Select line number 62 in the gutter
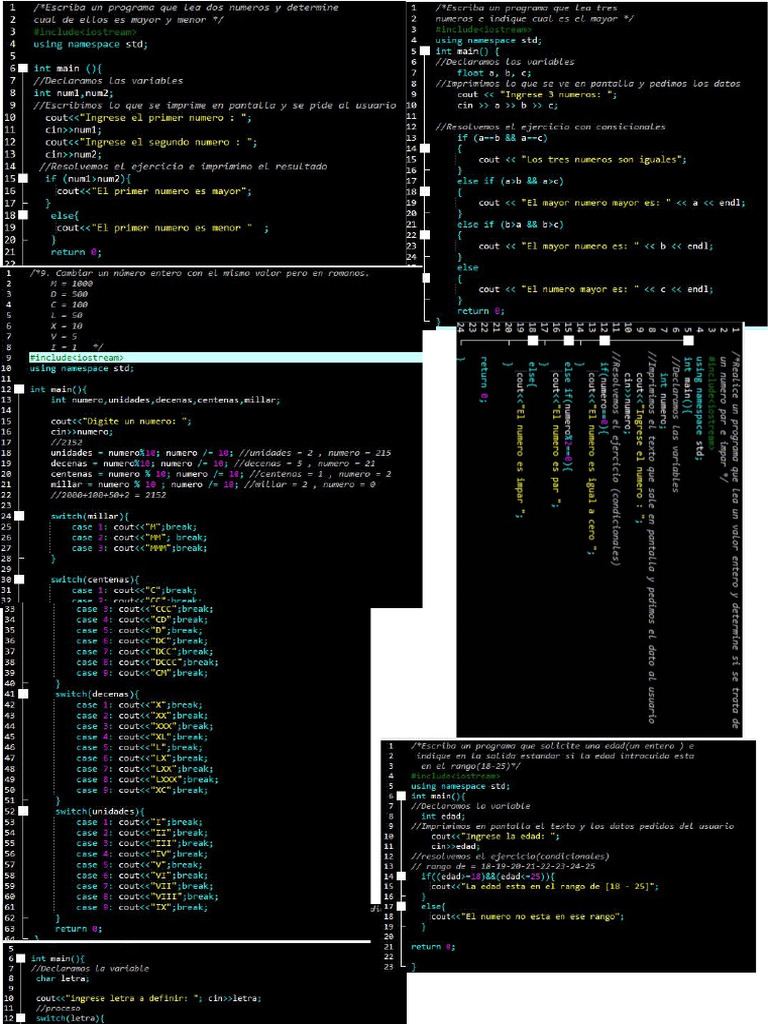This screenshot has height=1024, width=768. click(x=9, y=929)
